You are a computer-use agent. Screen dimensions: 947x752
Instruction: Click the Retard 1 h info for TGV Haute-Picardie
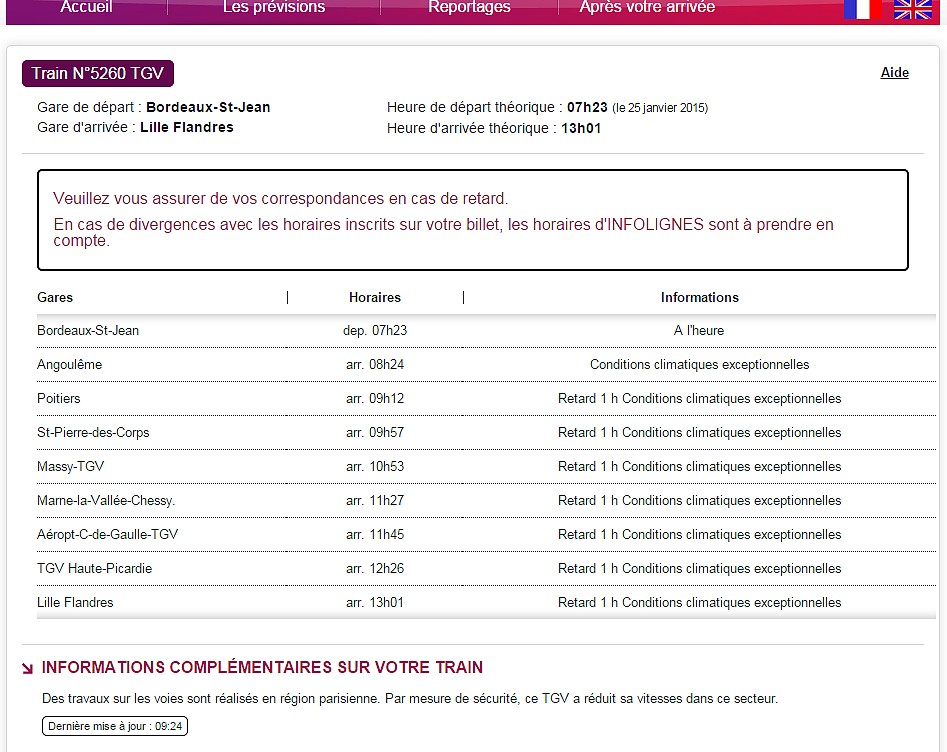coord(699,568)
